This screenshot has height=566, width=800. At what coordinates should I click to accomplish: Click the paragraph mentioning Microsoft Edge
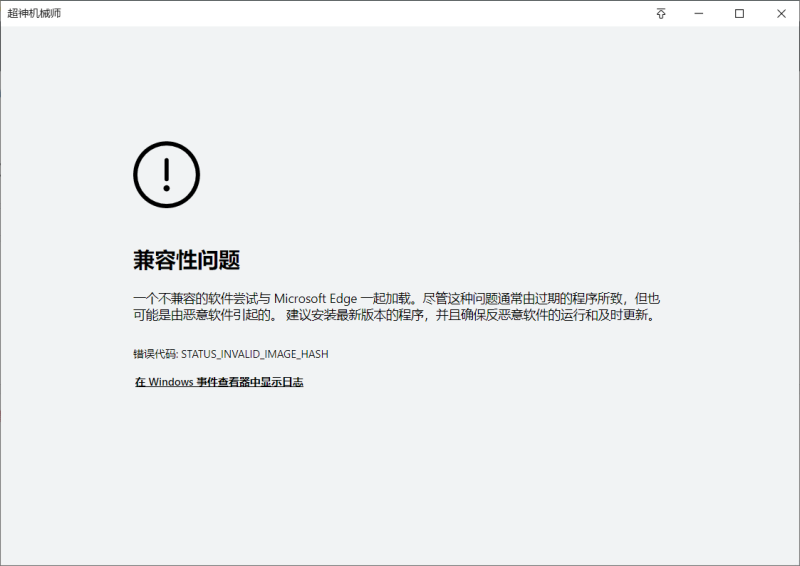397,307
